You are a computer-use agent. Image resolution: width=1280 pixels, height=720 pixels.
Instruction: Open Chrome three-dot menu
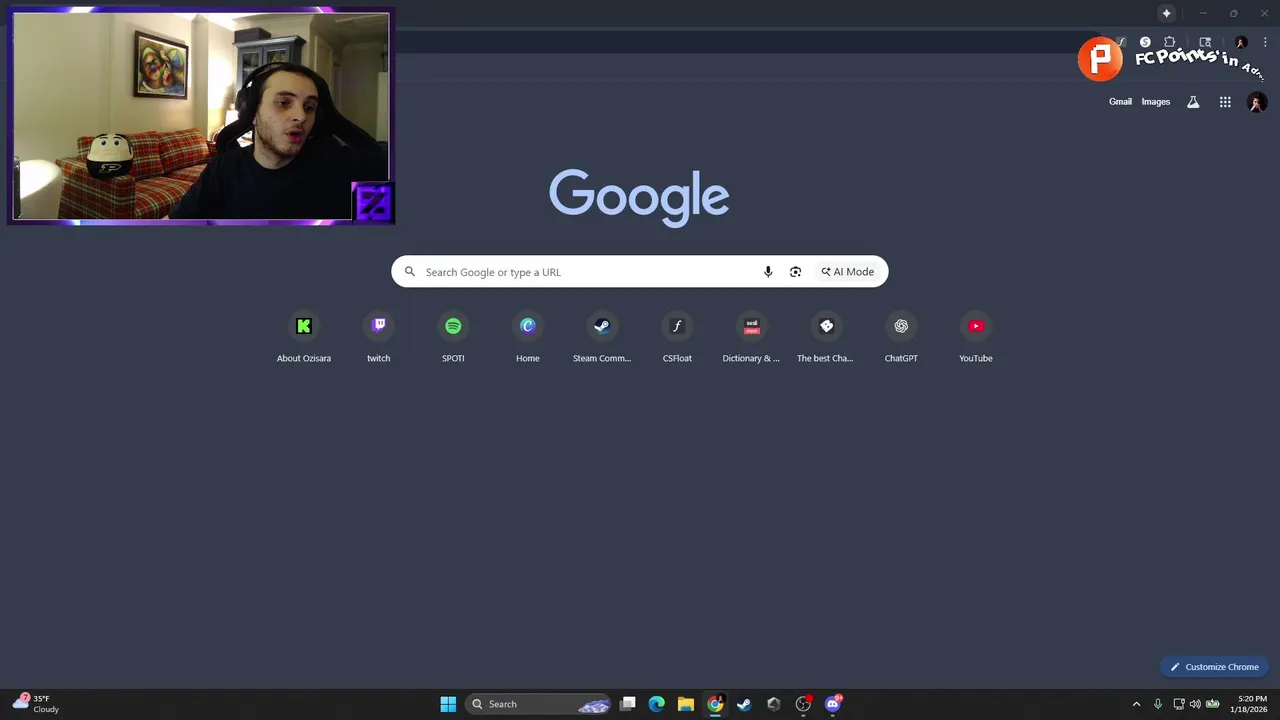point(1265,43)
